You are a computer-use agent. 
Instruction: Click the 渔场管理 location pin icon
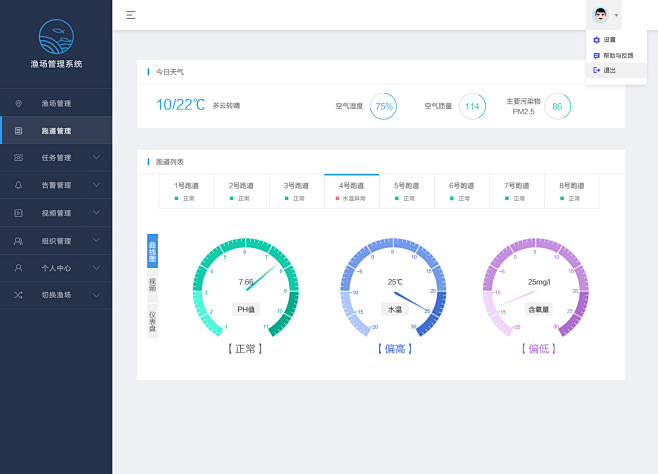pyautogui.click(x=18, y=103)
